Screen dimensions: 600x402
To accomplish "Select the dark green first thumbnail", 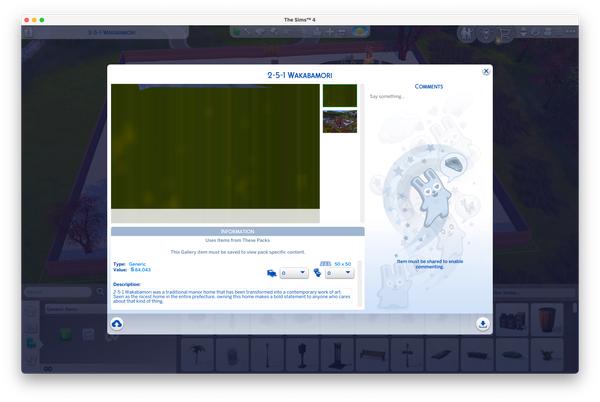I will click(x=340, y=96).
